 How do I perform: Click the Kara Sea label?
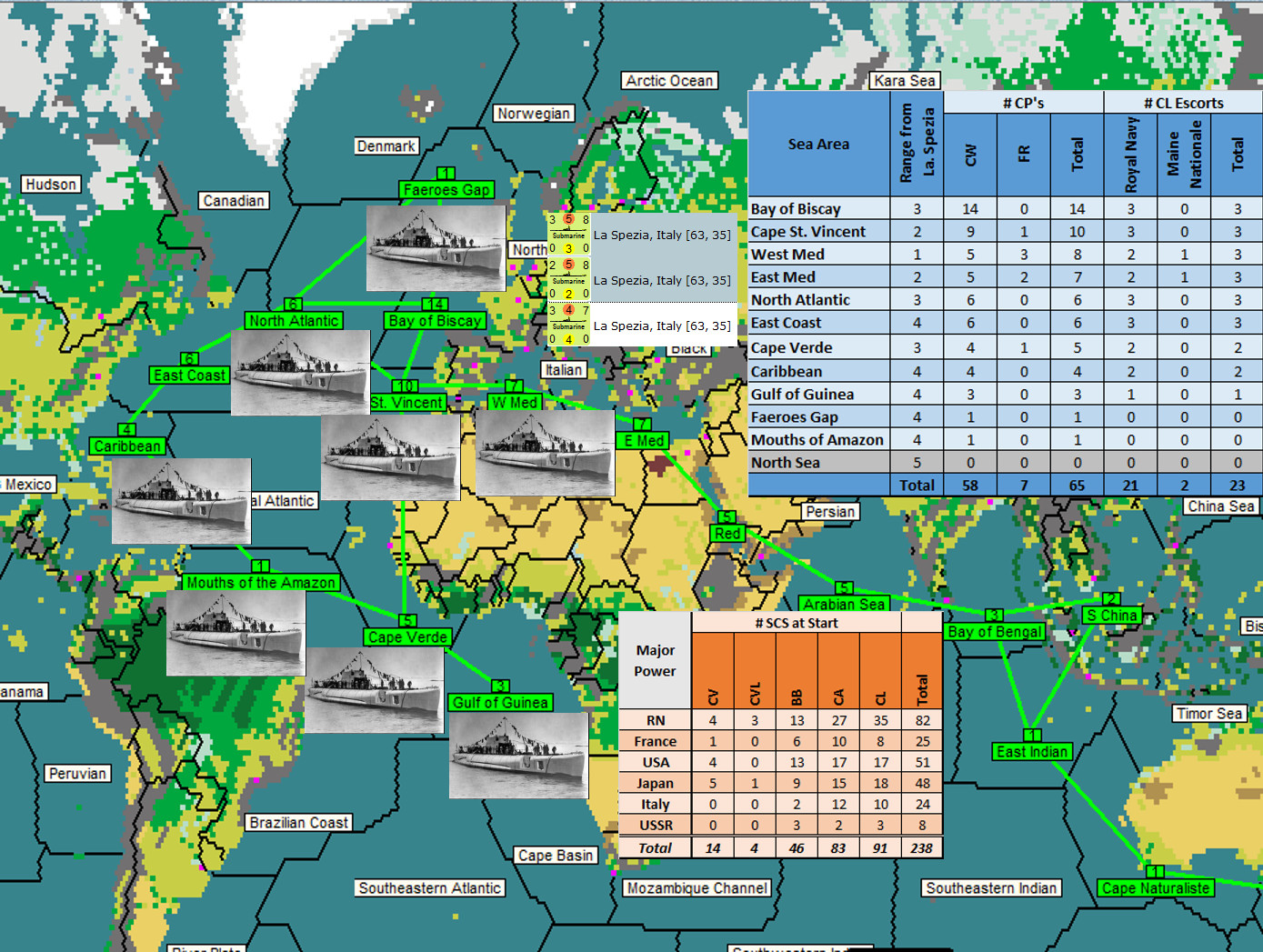pos(905,81)
